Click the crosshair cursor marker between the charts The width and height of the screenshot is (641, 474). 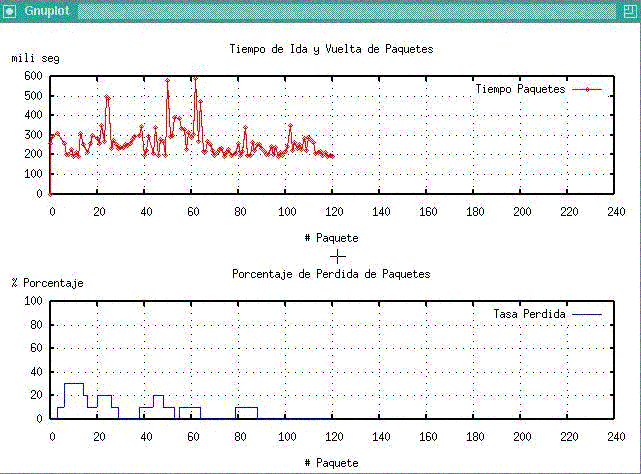[338, 257]
